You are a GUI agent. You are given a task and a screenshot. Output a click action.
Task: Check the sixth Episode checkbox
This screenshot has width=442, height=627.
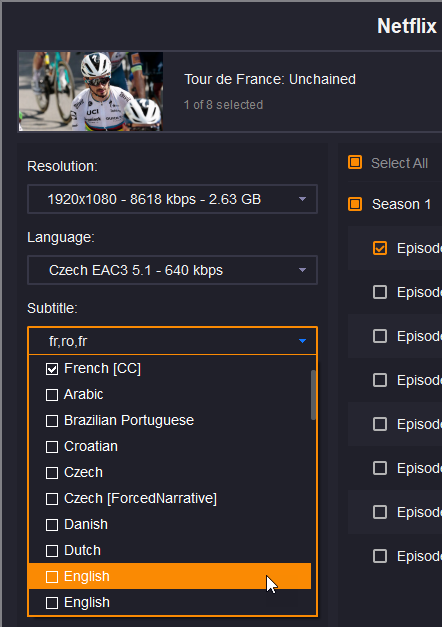(x=380, y=468)
